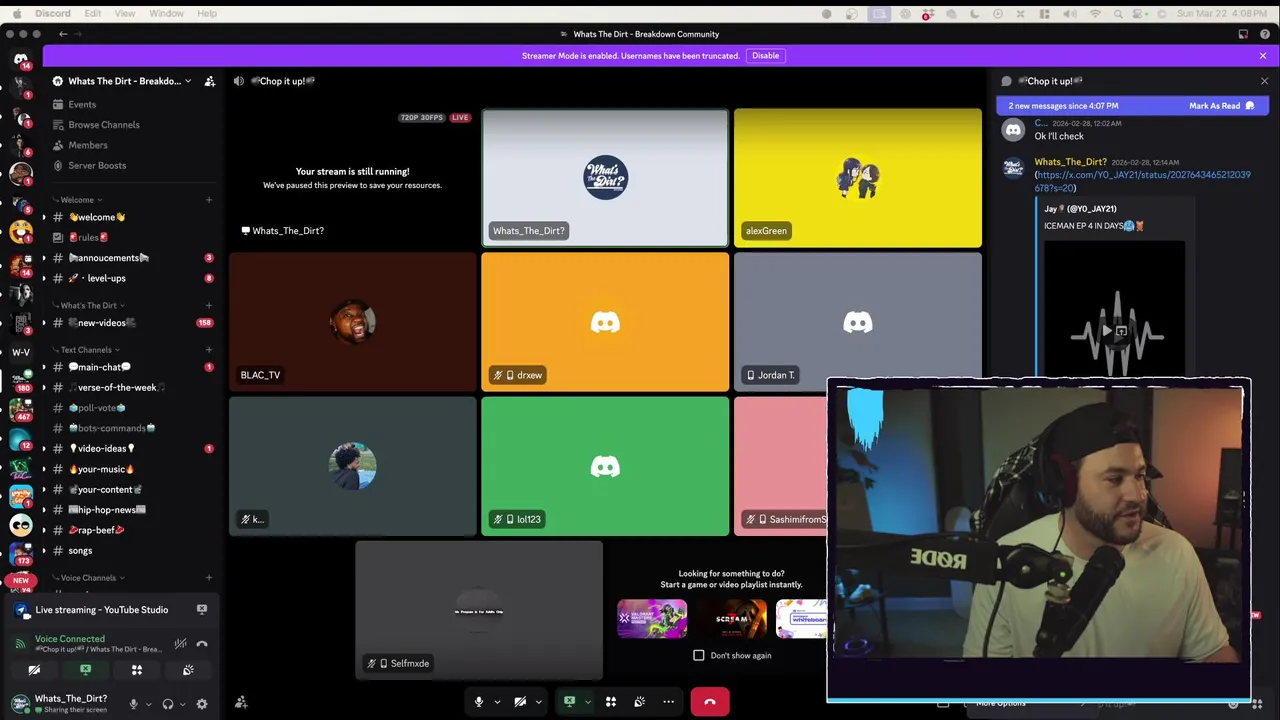This screenshot has width=1280, height=720.
Task: Open activities button in voice panel
Action: tap(137, 670)
